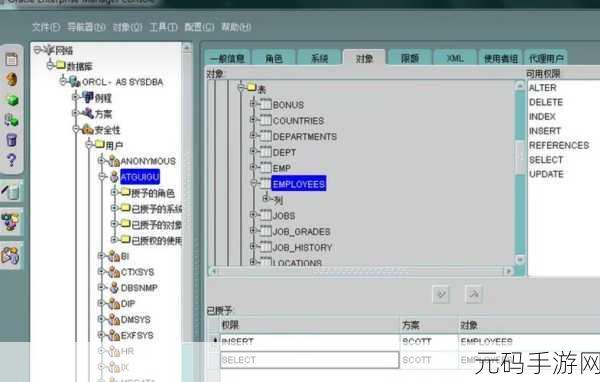Switch to the 一般信息 tab
The height and width of the screenshot is (382, 600).
[227, 58]
